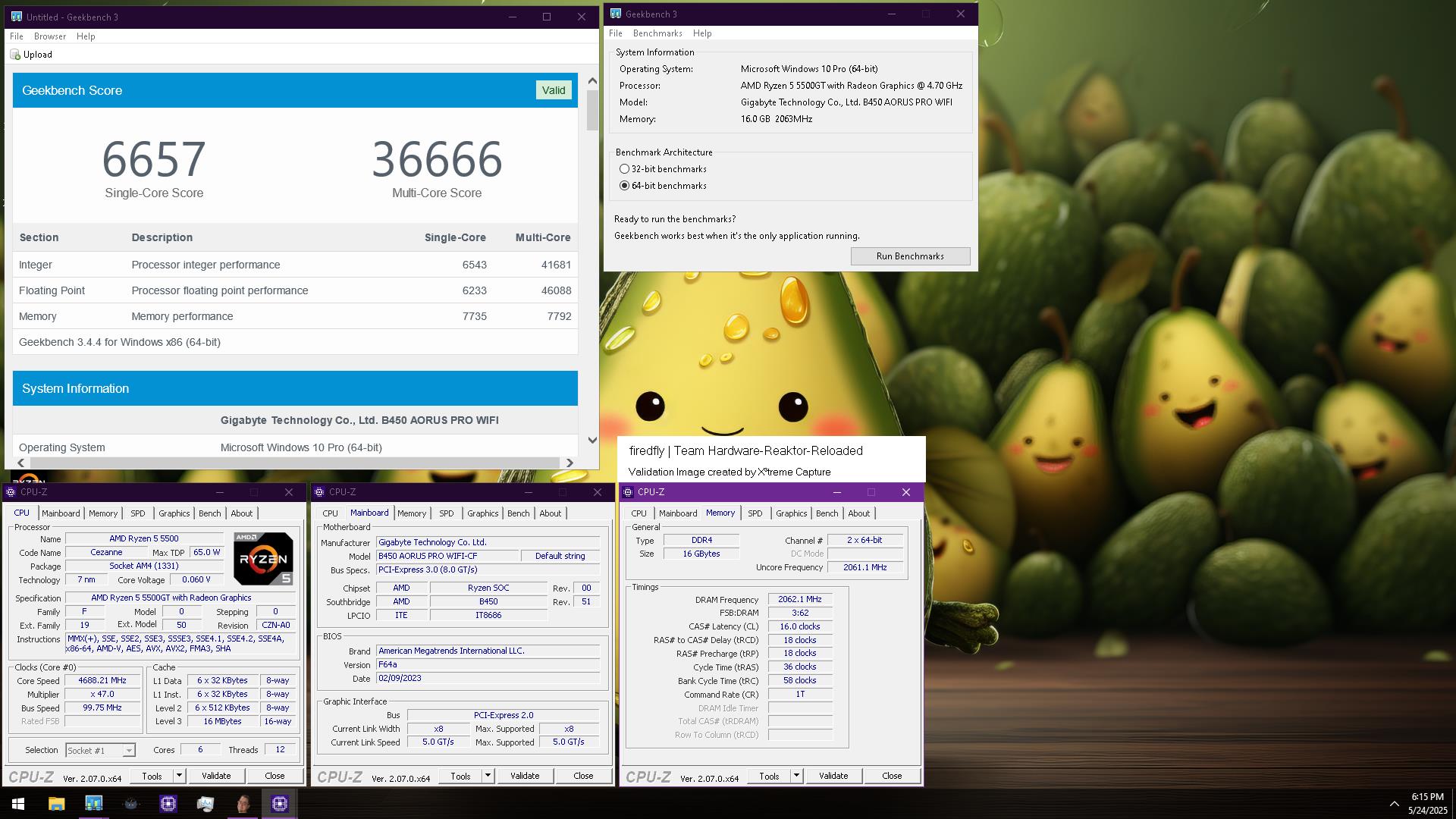The height and width of the screenshot is (819, 1456).
Task: Click the horizontal scrollbar right arrow
Action: 570,463
